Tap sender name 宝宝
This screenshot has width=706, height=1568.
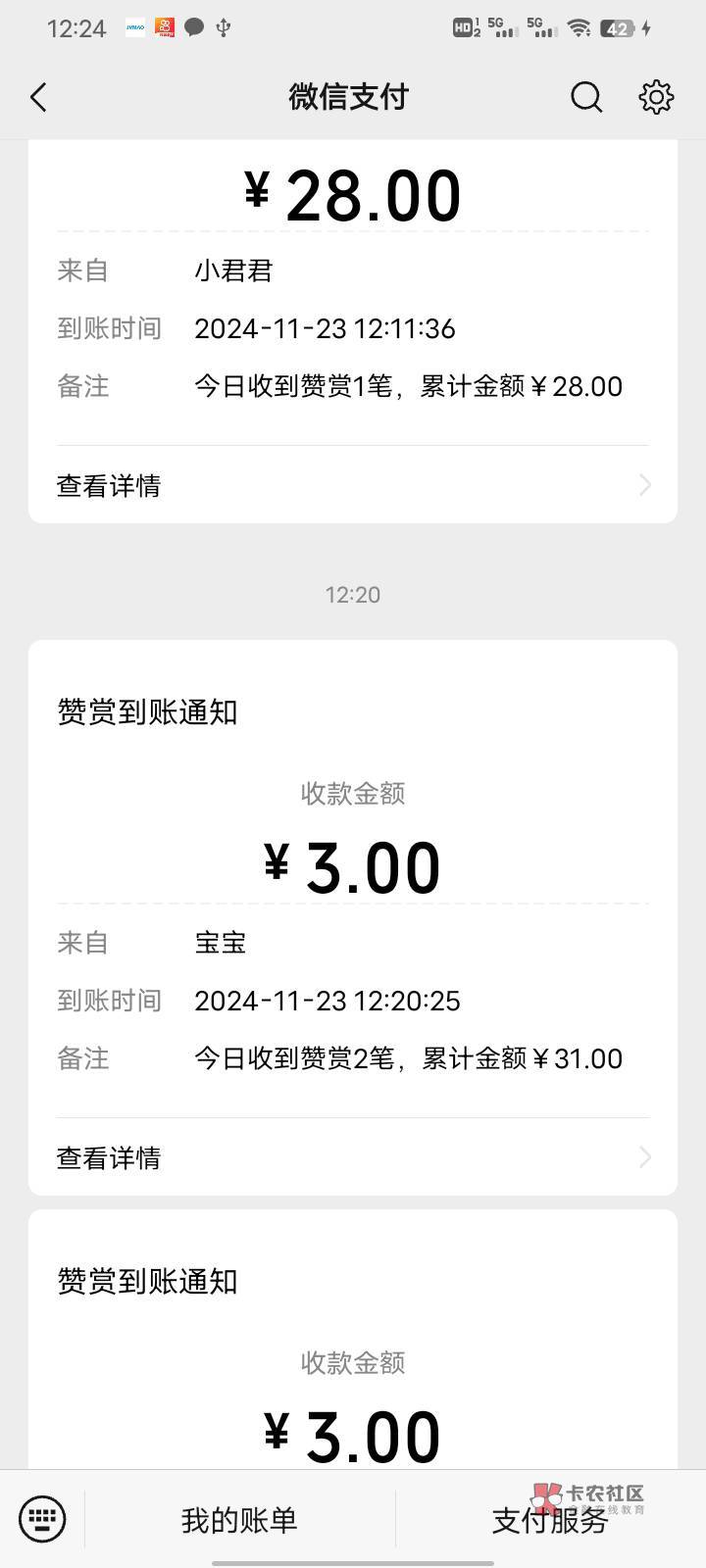(x=221, y=943)
